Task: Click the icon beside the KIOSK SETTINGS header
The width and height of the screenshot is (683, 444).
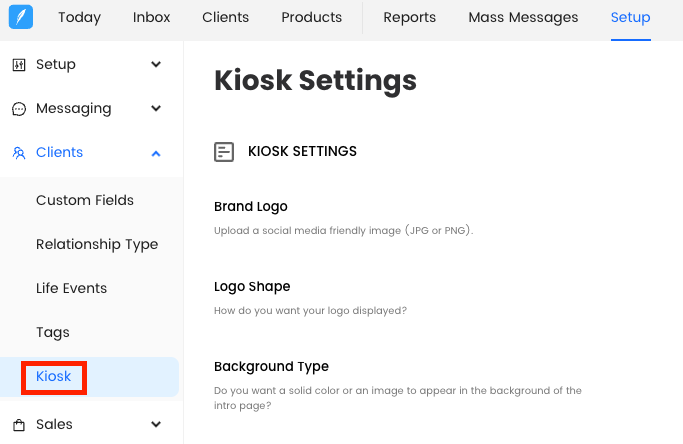Action: (224, 152)
